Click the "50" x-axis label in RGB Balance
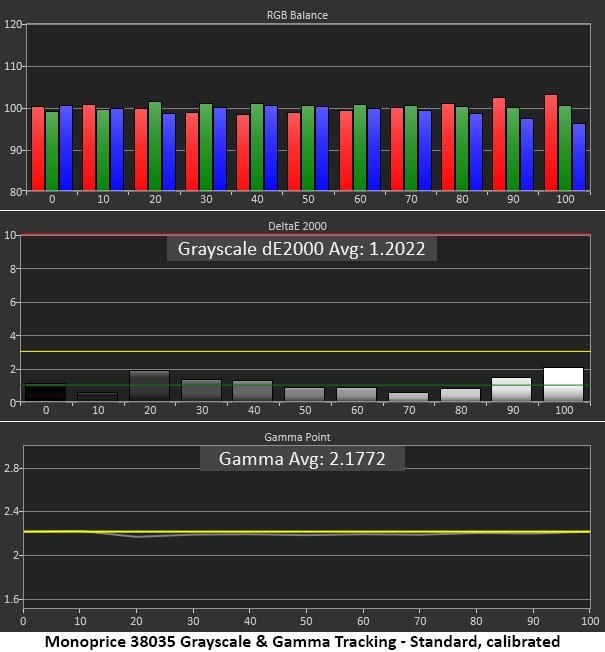Screen dimensions: 605x652 (308, 199)
